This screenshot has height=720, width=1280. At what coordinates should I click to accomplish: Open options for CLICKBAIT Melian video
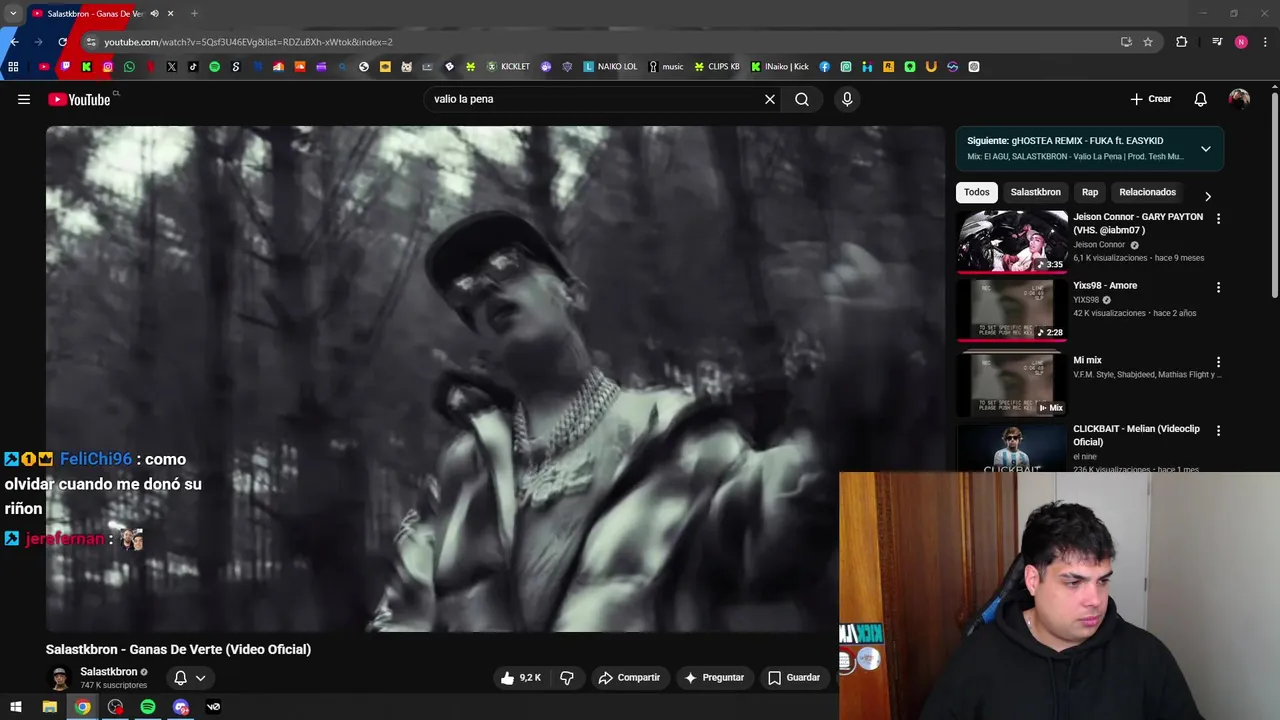[1218, 430]
